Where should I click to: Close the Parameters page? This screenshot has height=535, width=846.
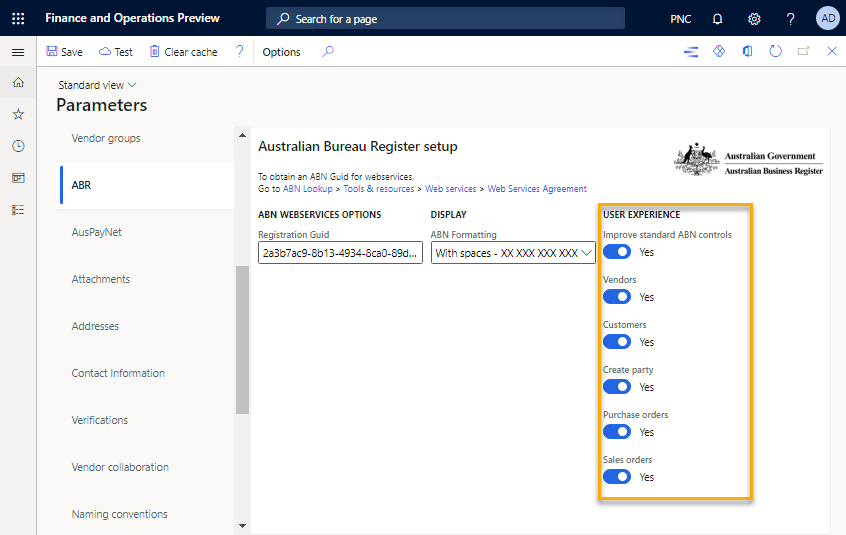[832, 51]
